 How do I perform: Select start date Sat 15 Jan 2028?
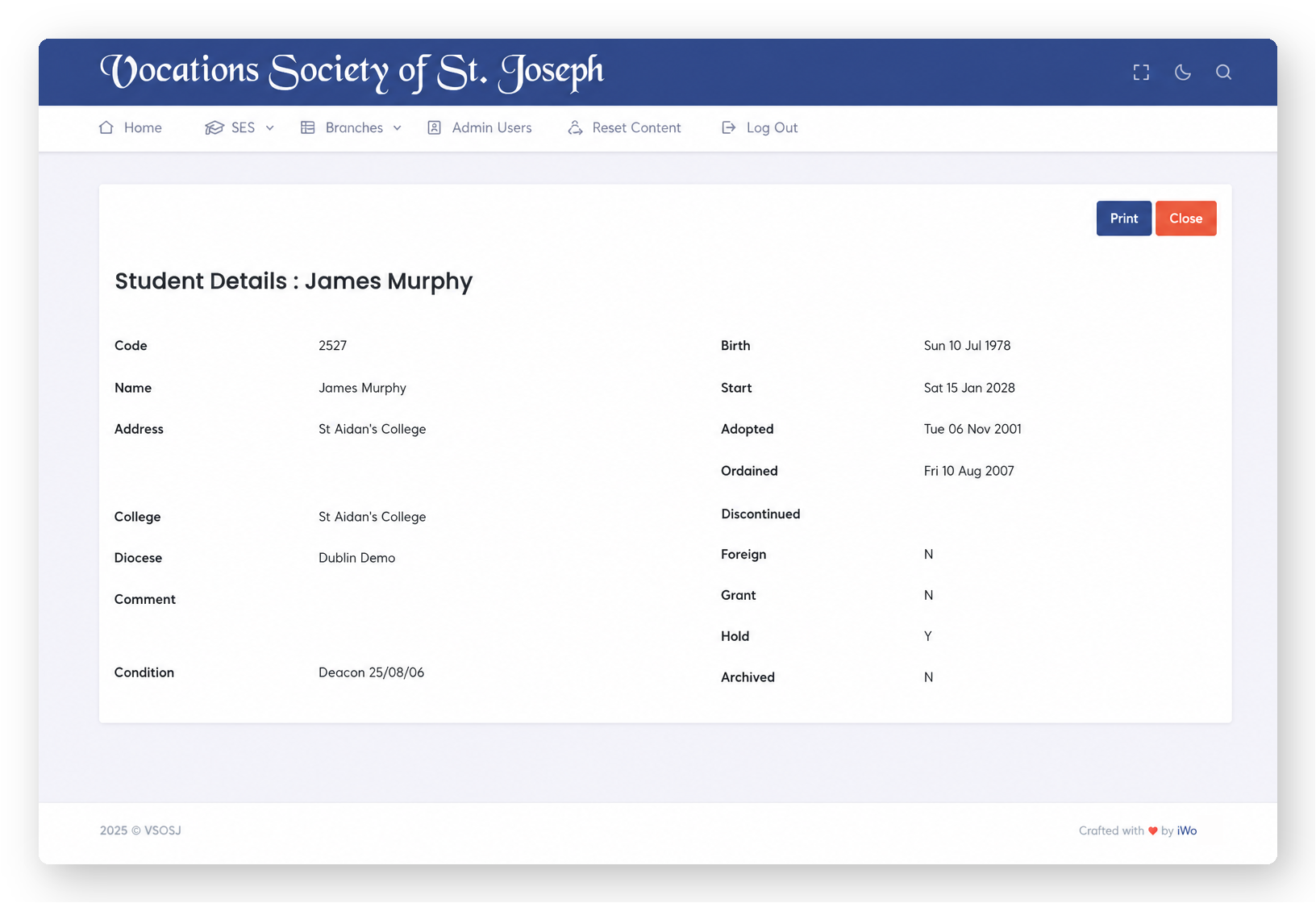click(x=969, y=388)
